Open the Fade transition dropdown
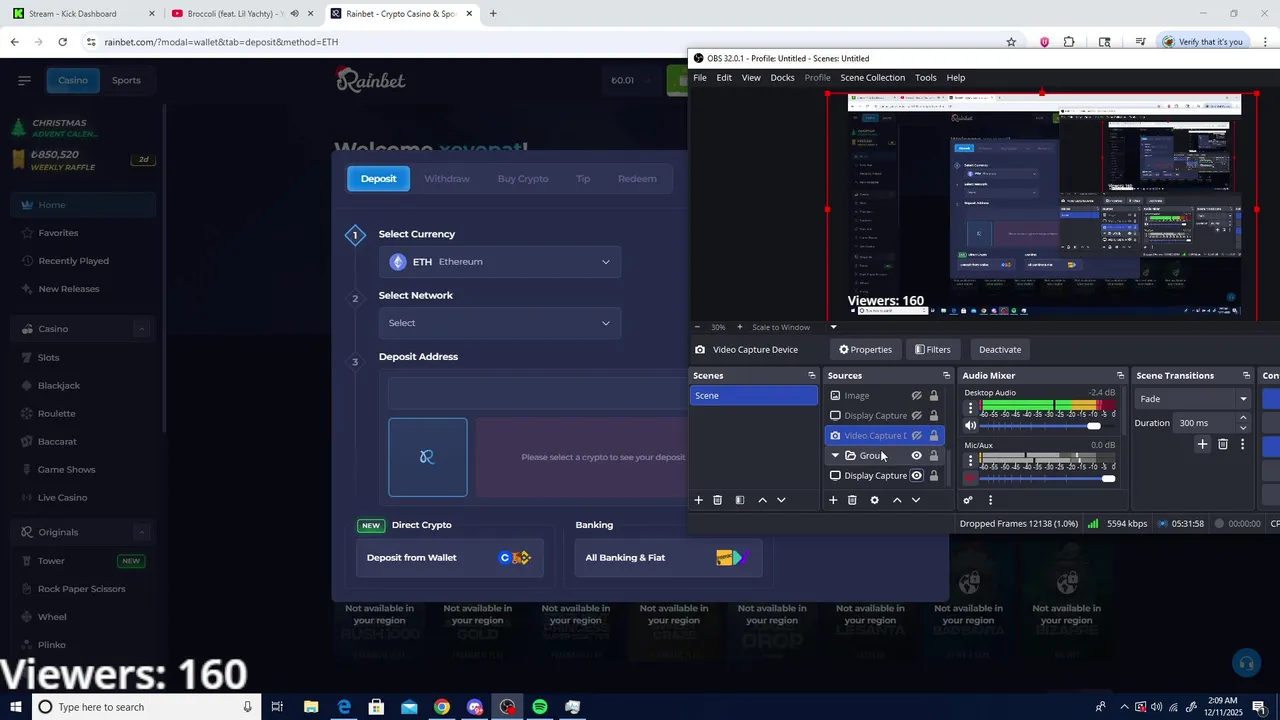Image resolution: width=1280 pixels, height=720 pixels. coord(1192,399)
